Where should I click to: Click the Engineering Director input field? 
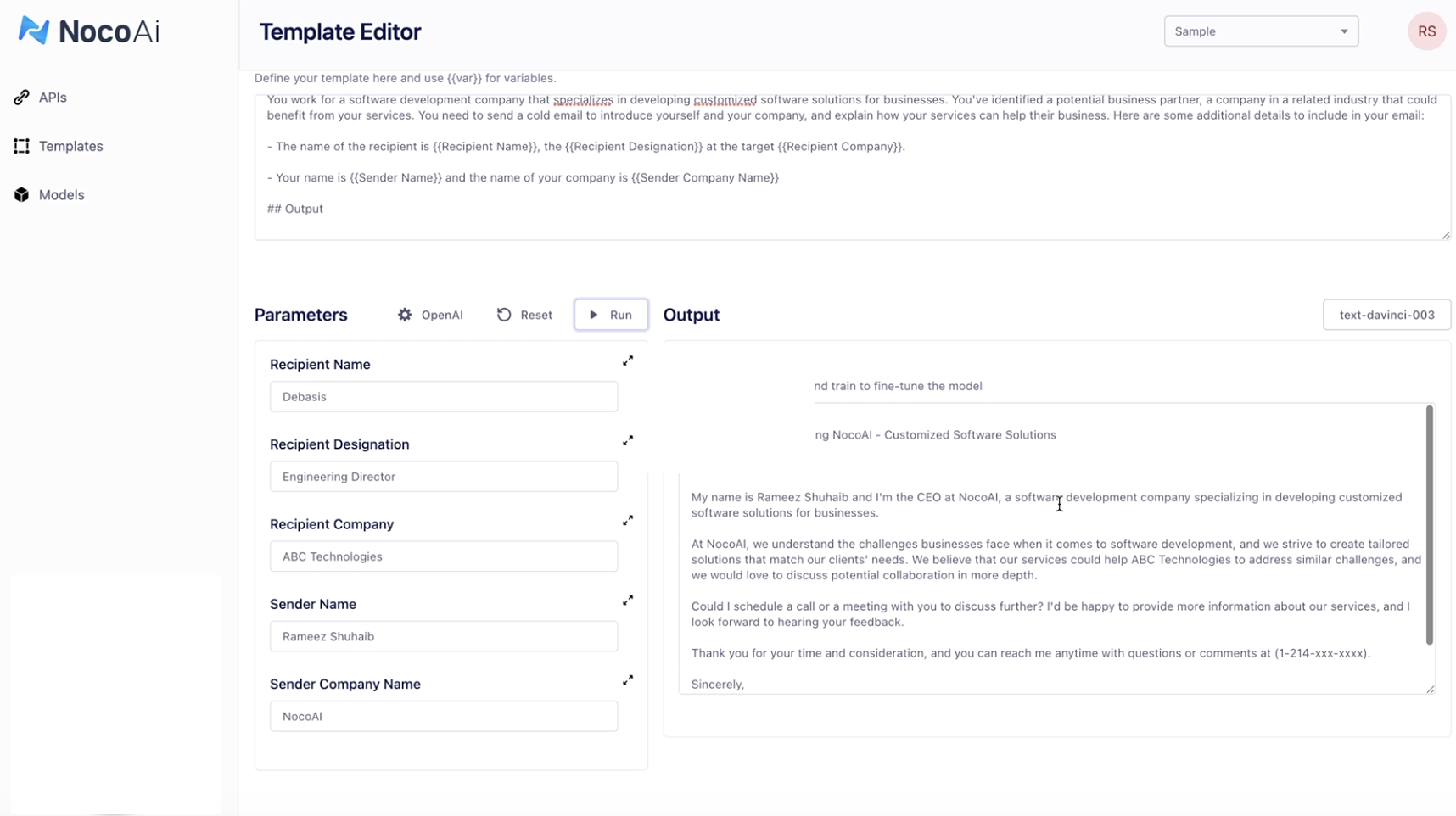pos(444,477)
